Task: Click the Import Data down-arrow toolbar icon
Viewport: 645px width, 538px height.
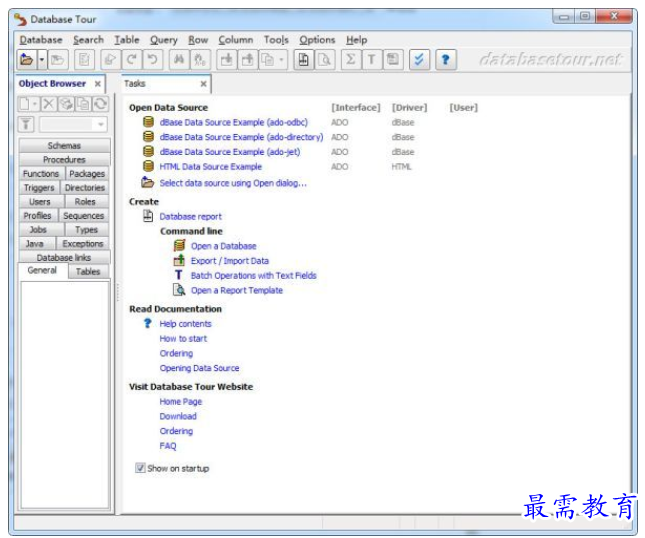Action: pos(227,60)
